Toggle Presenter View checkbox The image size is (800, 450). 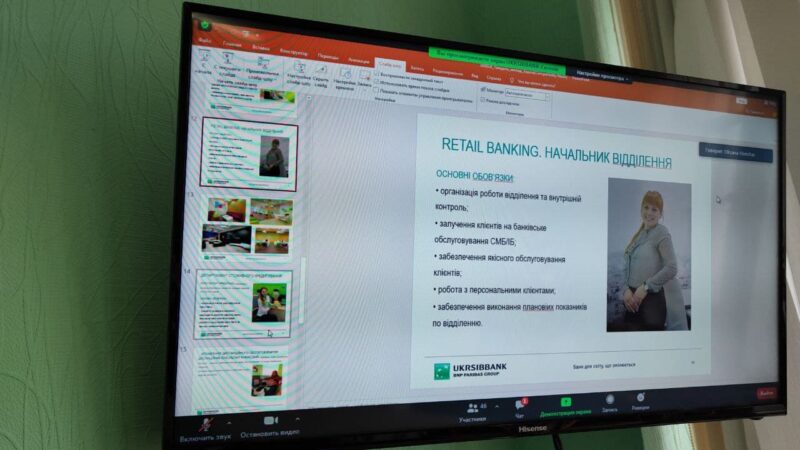(x=483, y=100)
